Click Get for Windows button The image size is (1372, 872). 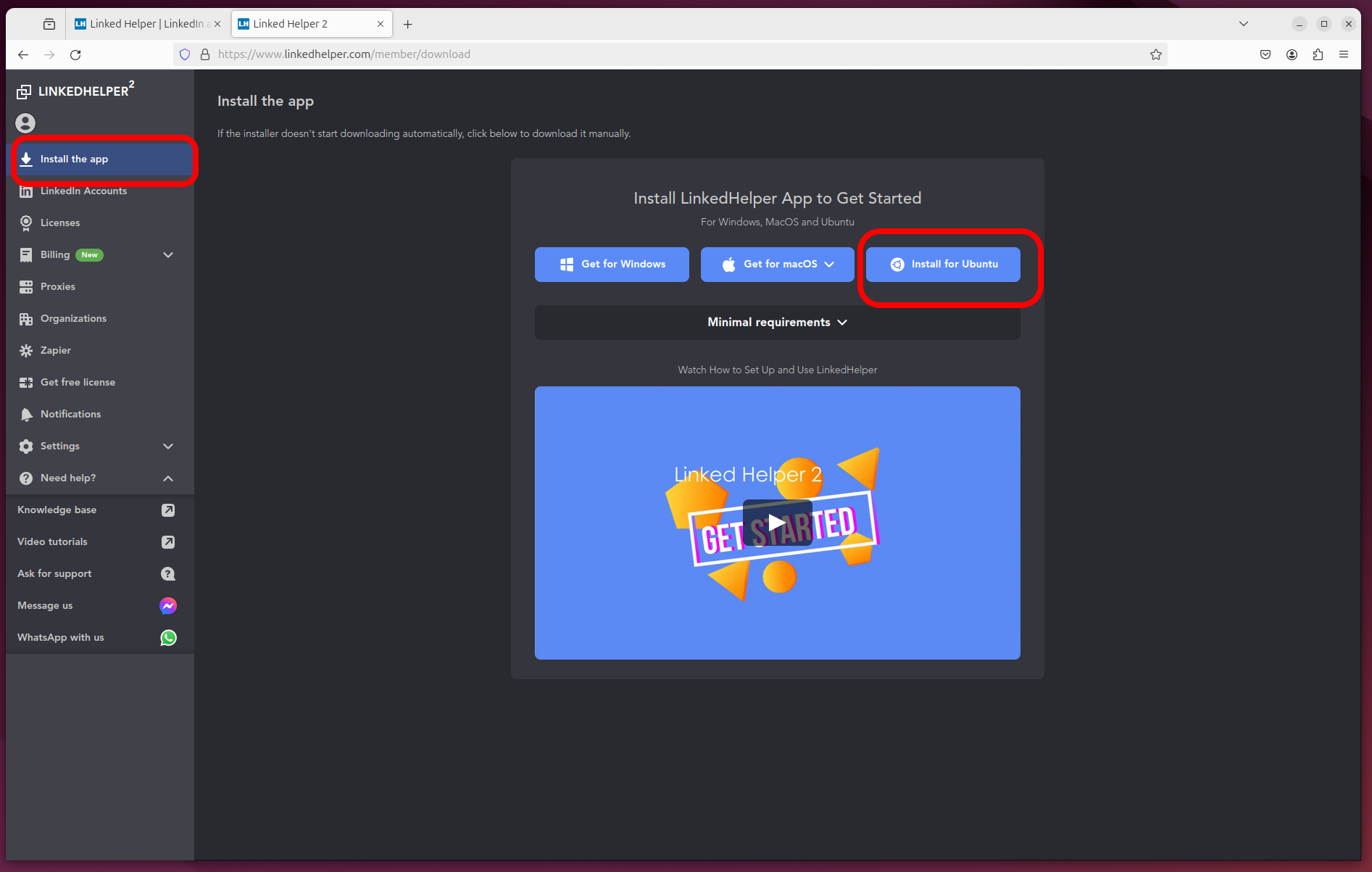(x=612, y=265)
